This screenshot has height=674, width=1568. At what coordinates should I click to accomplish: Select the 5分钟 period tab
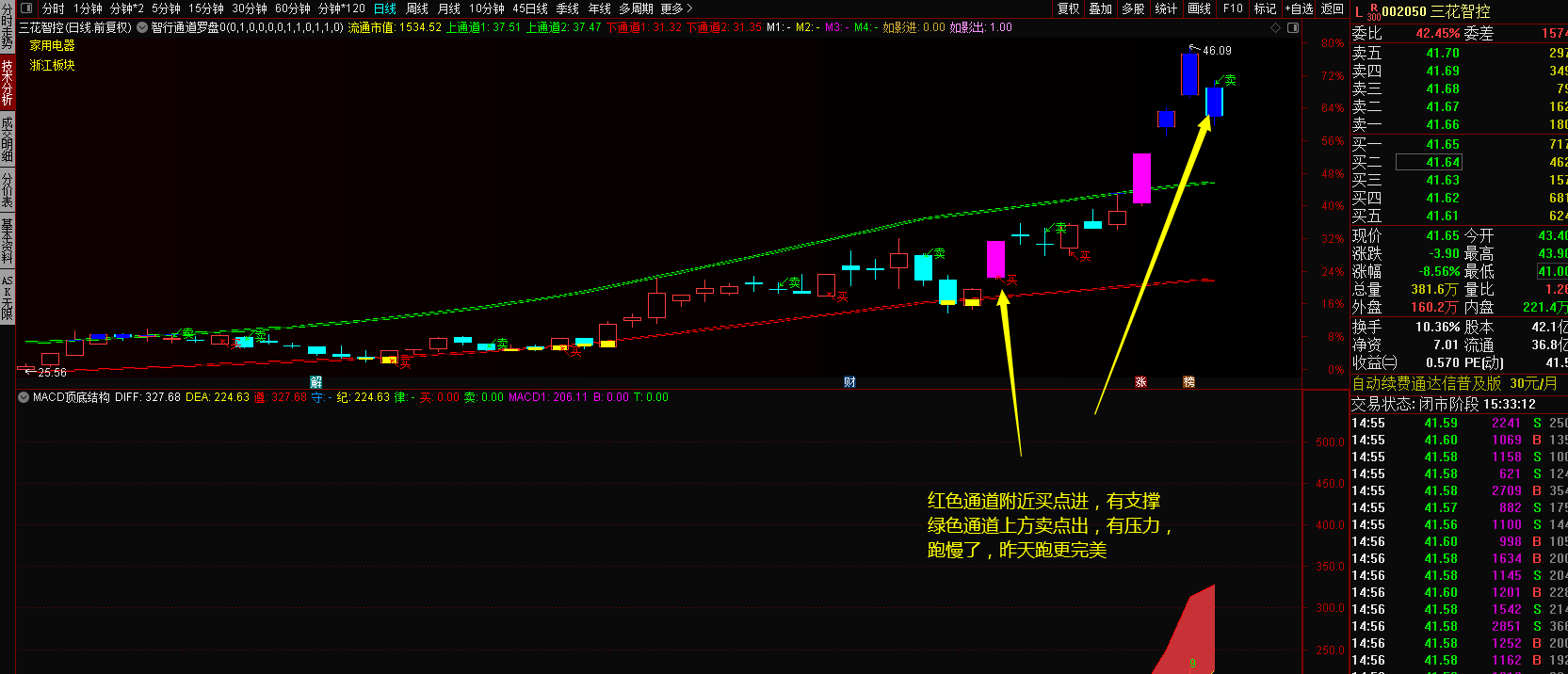(167, 8)
